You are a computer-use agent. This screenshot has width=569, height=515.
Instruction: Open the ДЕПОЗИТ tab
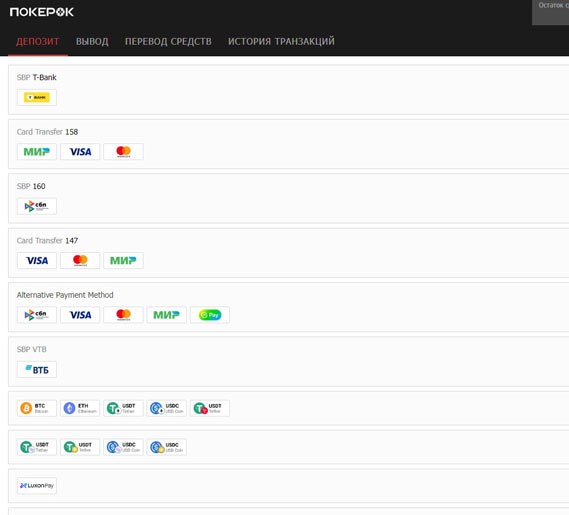[x=37, y=41]
